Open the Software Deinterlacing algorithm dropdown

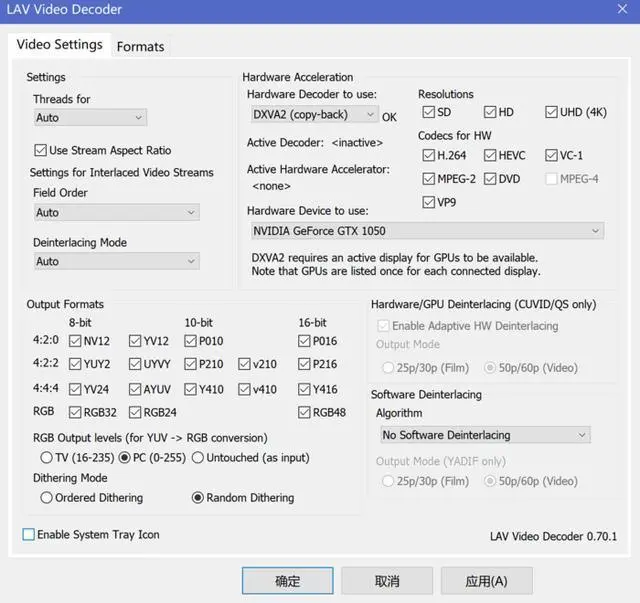485,435
